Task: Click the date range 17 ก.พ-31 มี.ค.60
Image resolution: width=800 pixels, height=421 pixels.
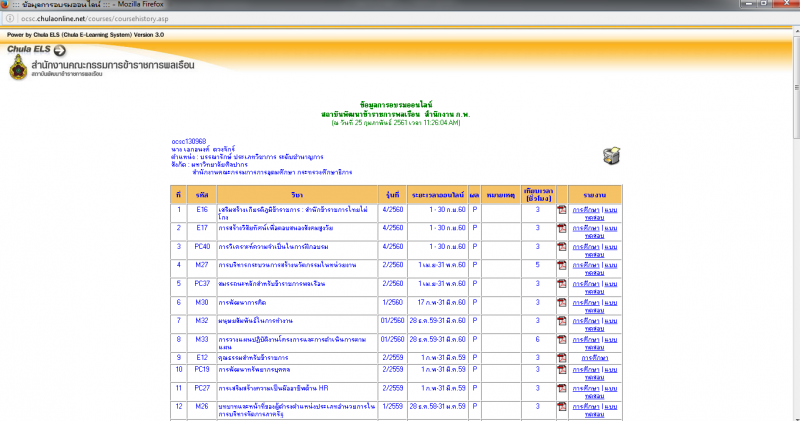Action: coord(441,303)
